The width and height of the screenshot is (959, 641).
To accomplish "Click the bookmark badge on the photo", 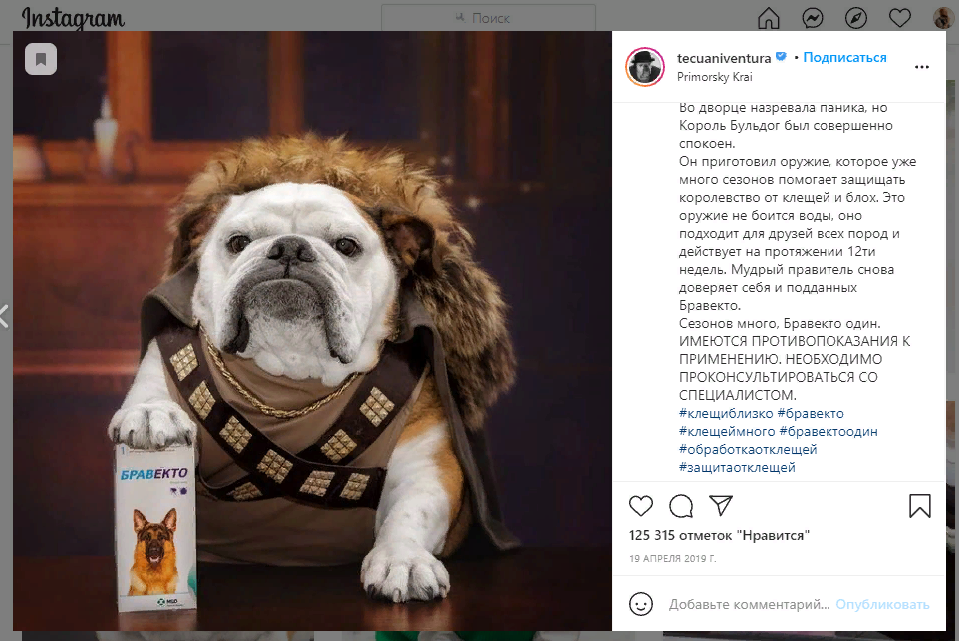I will click(x=41, y=59).
